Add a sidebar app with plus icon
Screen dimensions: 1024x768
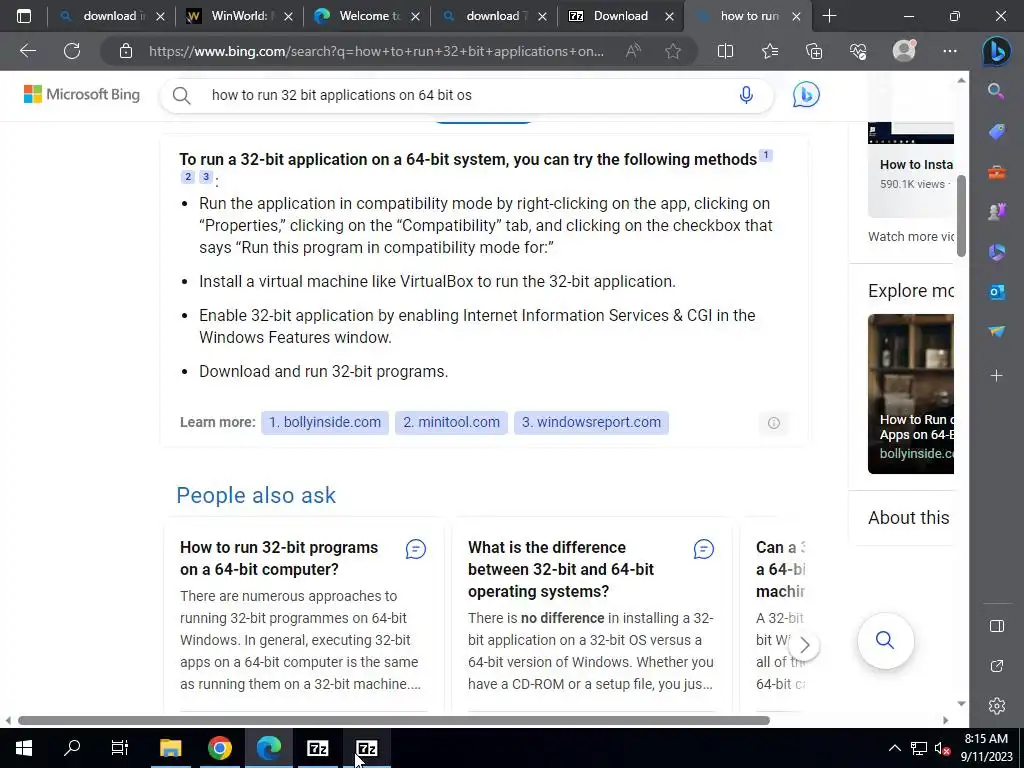pos(996,376)
